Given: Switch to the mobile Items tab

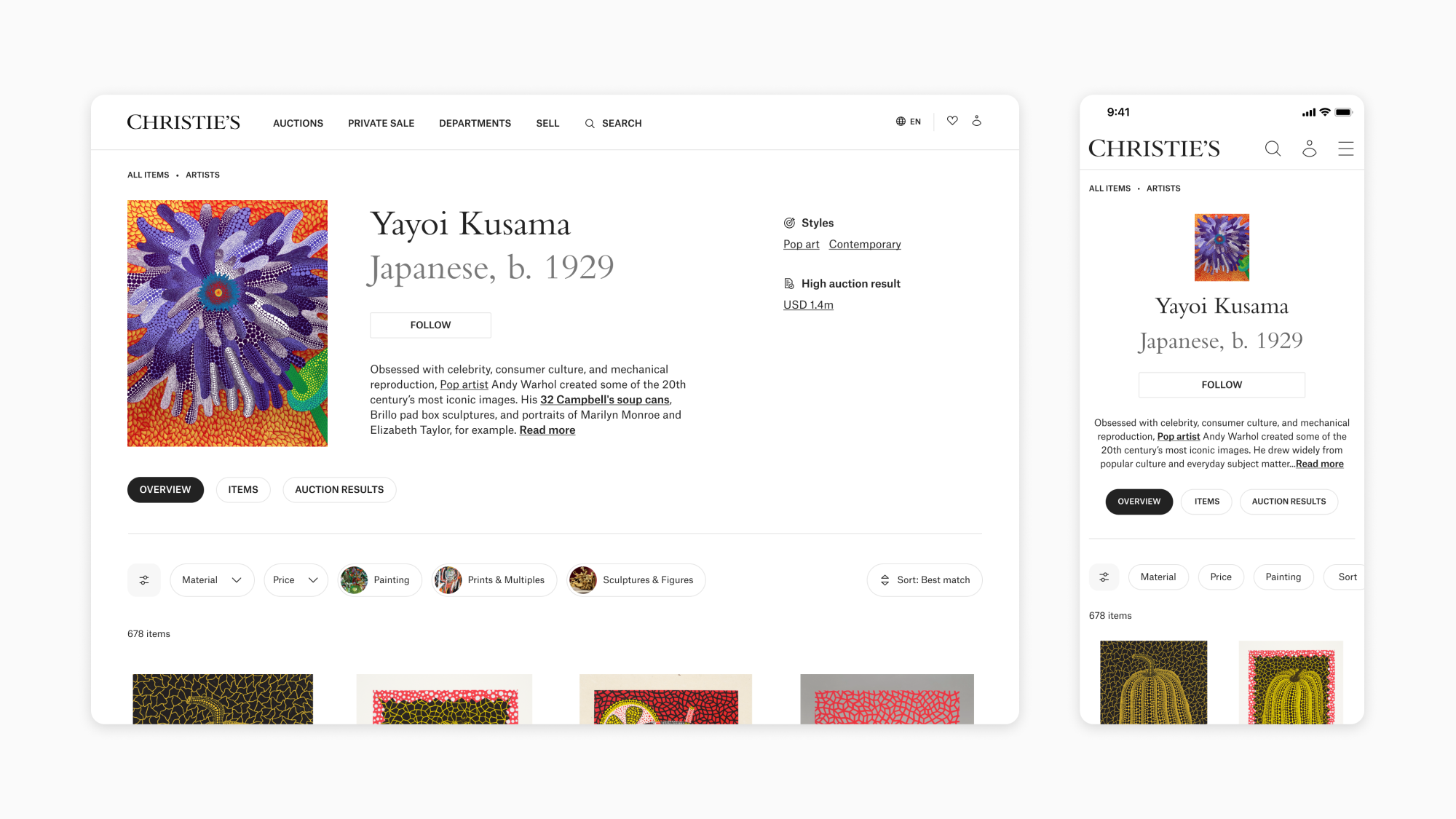Looking at the screenshot, I should 1207,502.
